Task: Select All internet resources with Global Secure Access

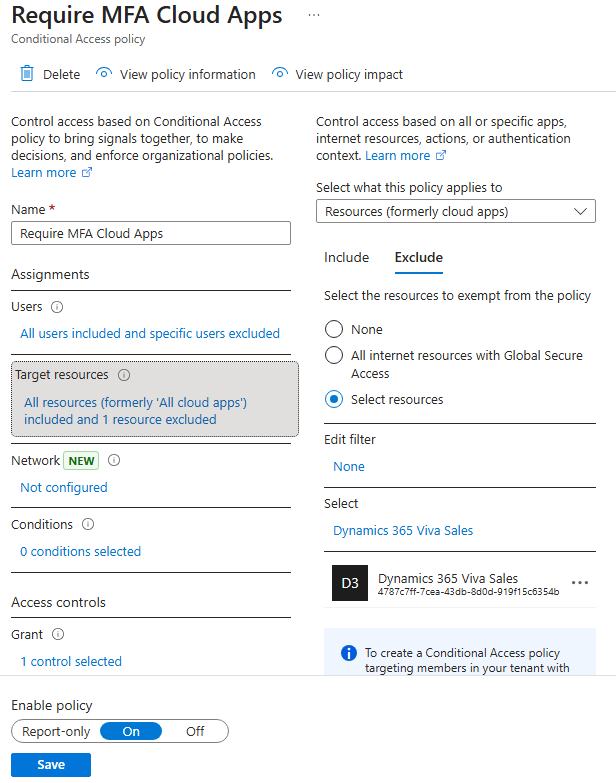Action: pyautogui.click(x=334, y=356)
